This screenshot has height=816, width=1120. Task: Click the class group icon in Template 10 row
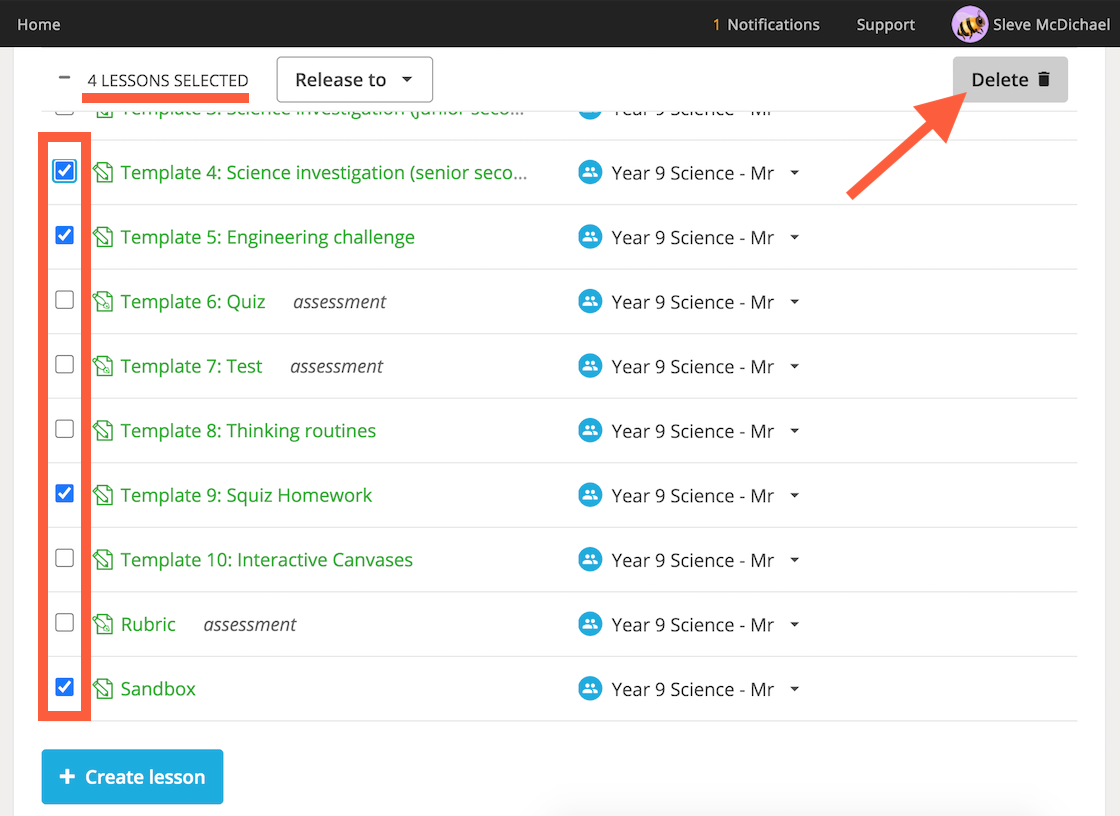point(590,559)
